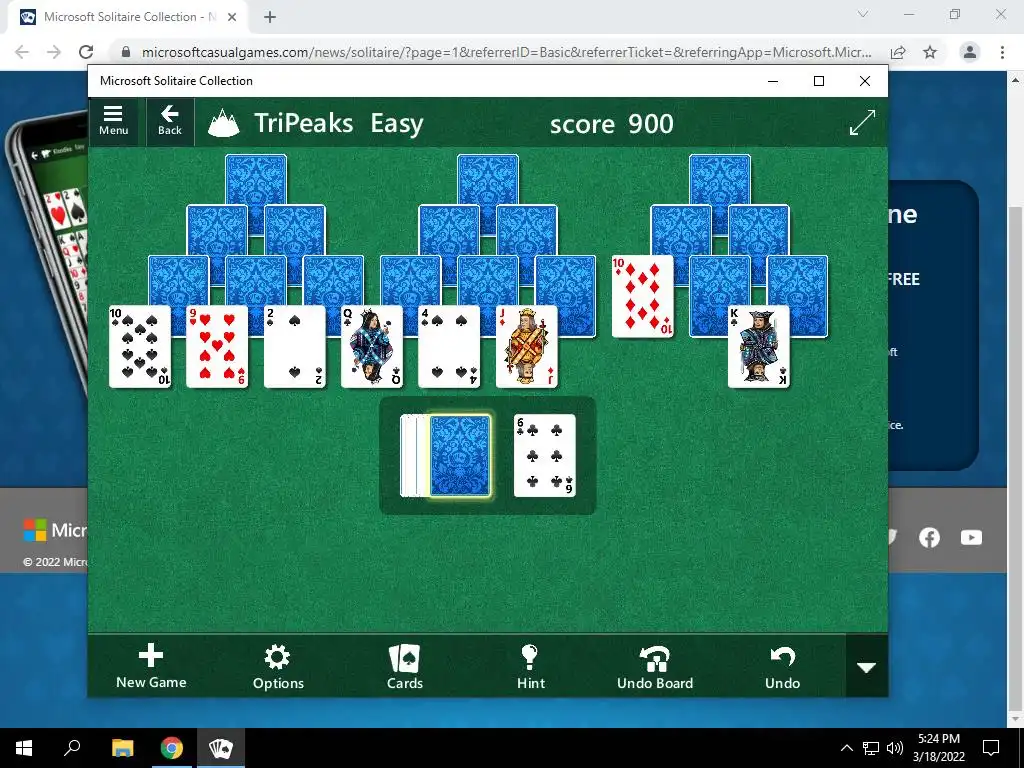Click the URL address bar
Image resolution: width=1024 pixels, height=768 pixels.
tap(507, 52)
